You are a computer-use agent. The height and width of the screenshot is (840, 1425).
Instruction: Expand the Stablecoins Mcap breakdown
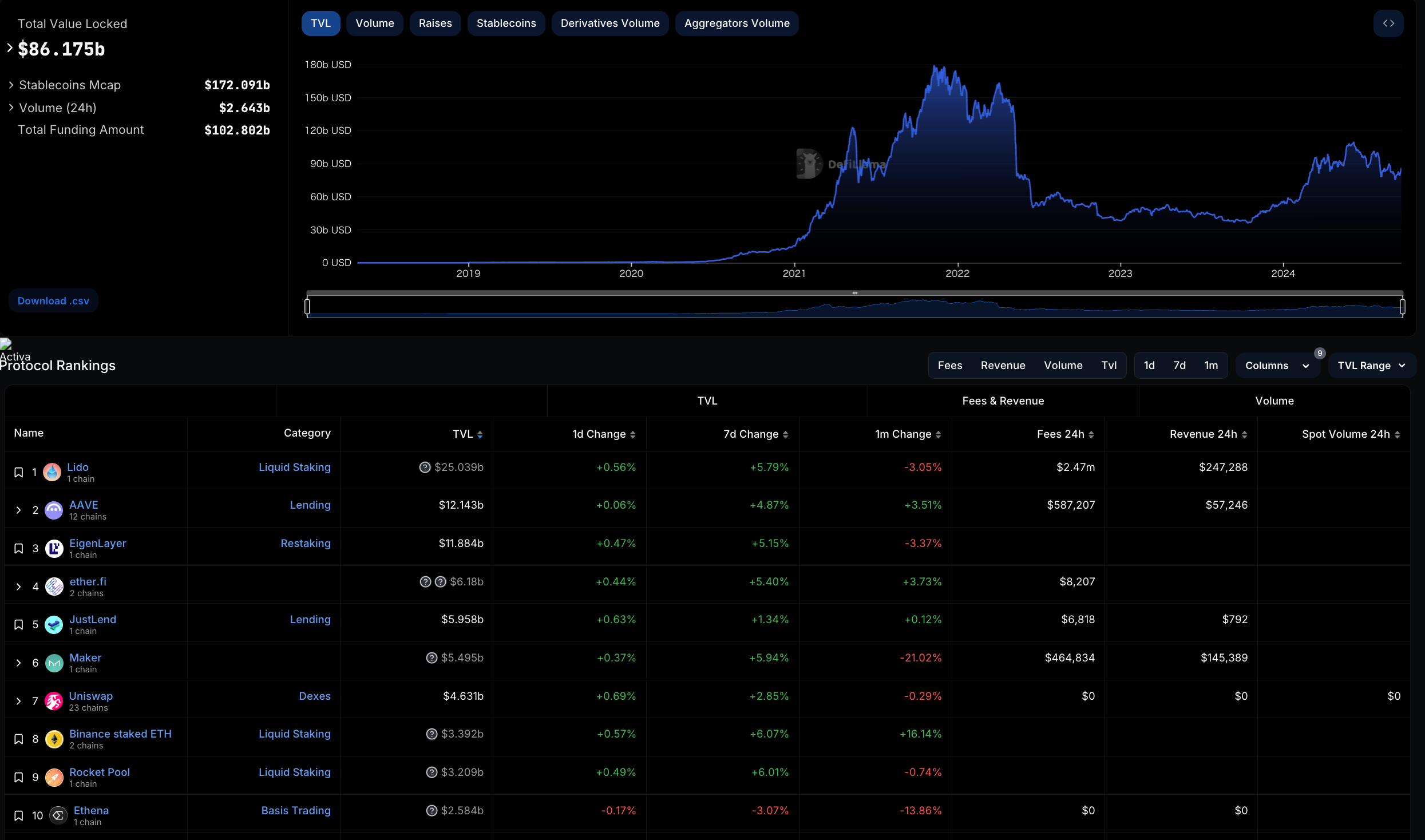(11, 85)
